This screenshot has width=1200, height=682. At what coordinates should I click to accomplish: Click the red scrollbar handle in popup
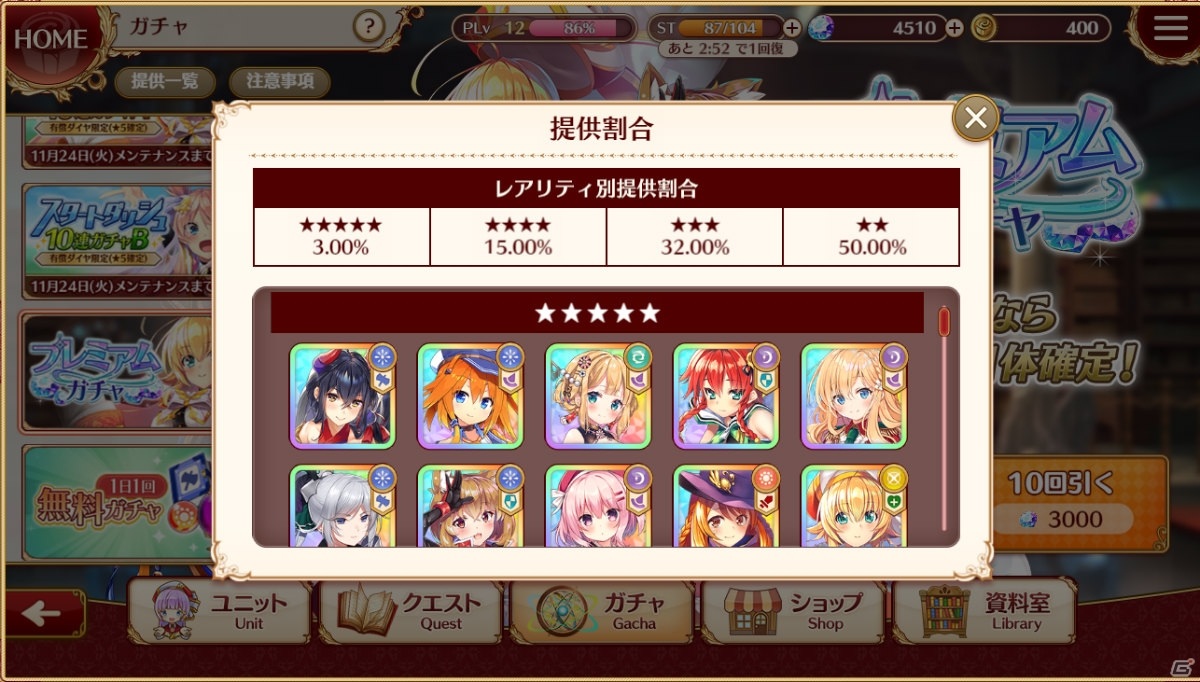point(942,320)
